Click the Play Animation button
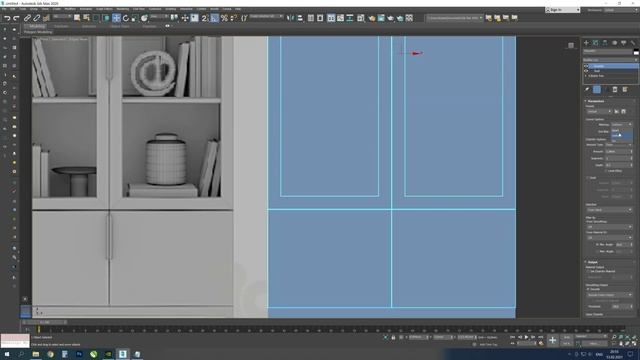The width and height of the screenshot is (640, 360). (x=526, y=337)
